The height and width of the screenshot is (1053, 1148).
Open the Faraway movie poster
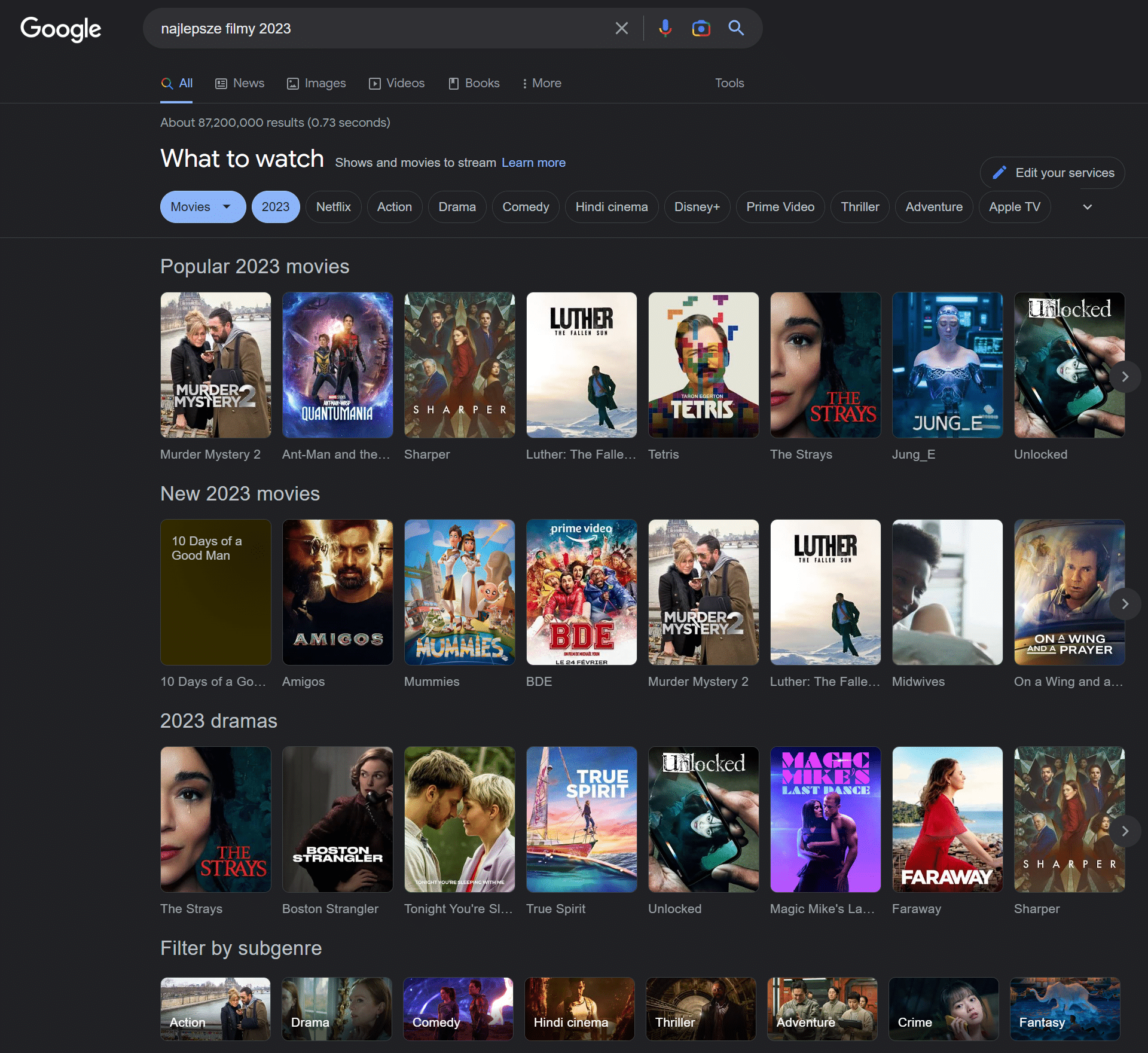pyautogui.click(x=948, y=819)
